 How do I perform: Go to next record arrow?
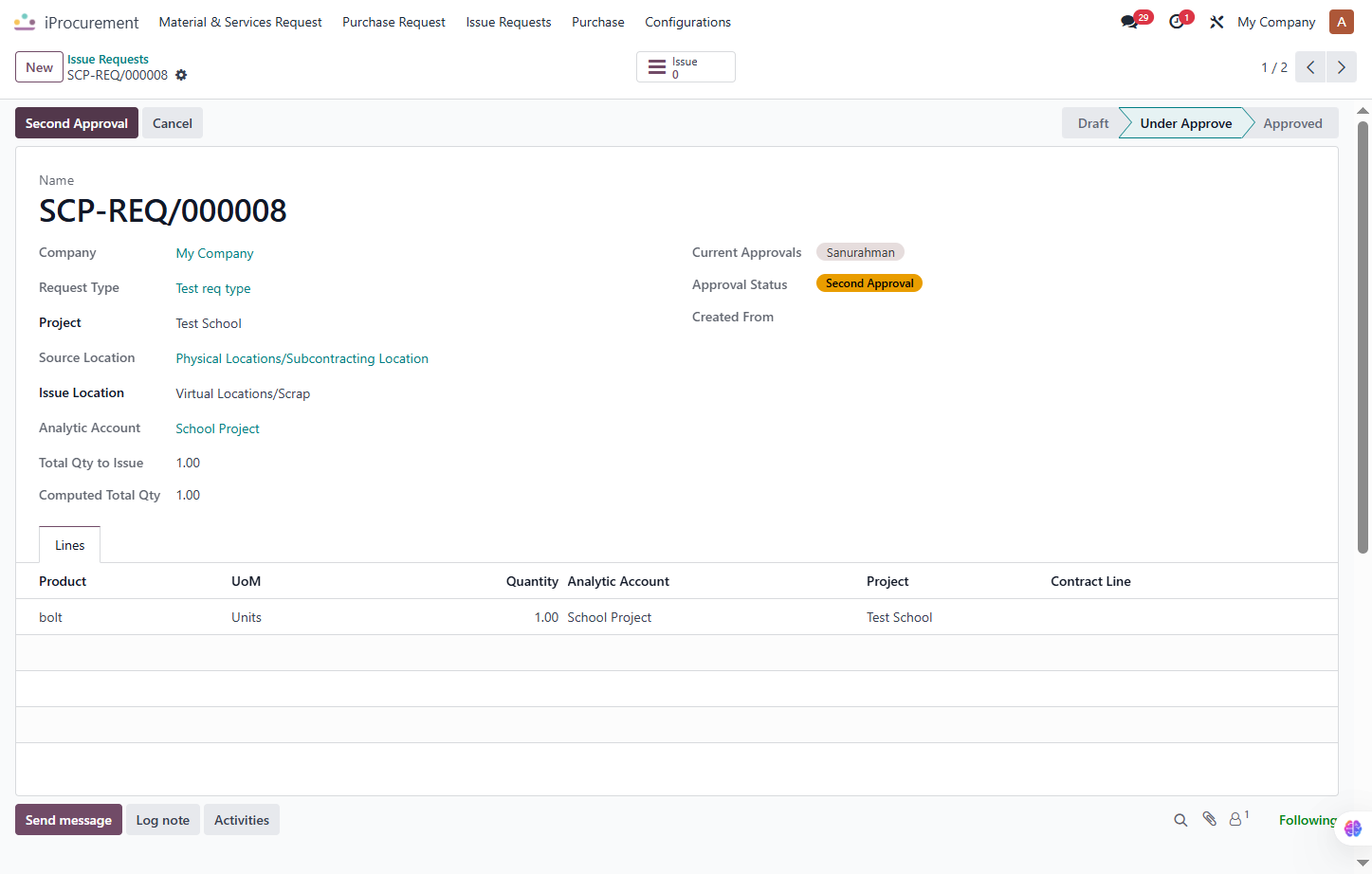coord(1341,67)
